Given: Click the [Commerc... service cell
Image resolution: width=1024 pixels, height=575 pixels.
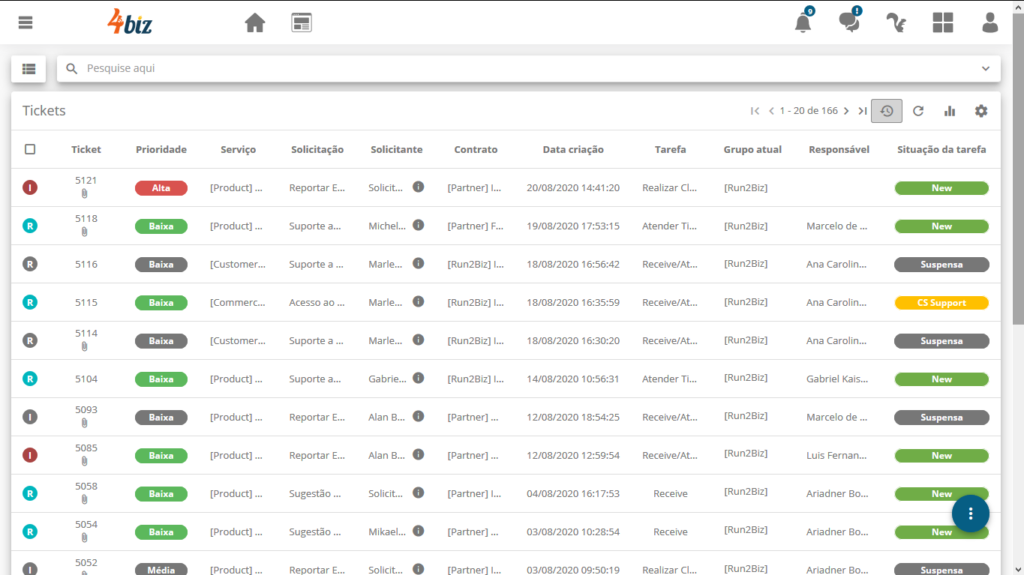Looking at the screenshot, I should coord(238,303).
